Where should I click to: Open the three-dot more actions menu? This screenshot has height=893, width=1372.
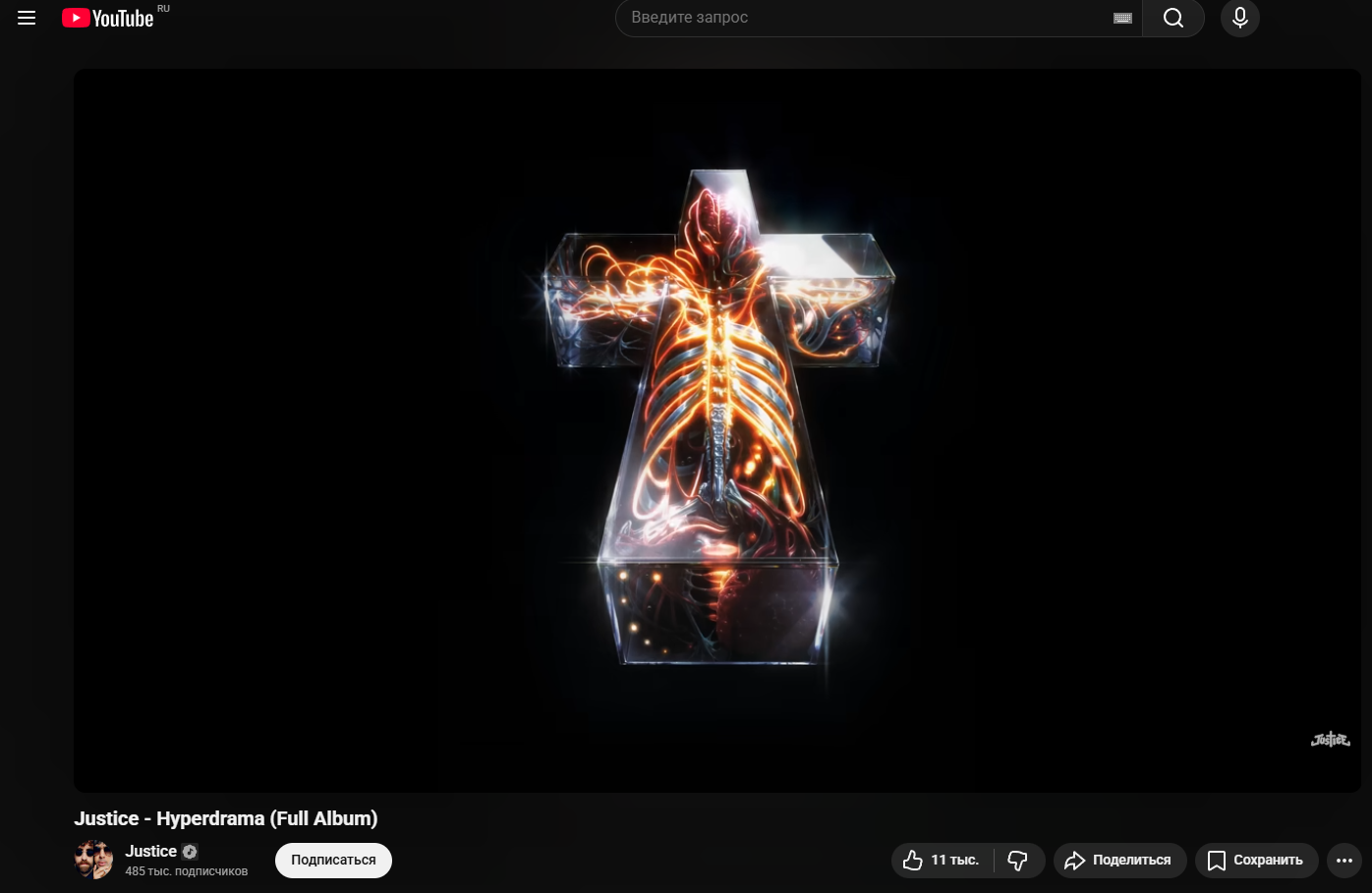point(1344,861)
